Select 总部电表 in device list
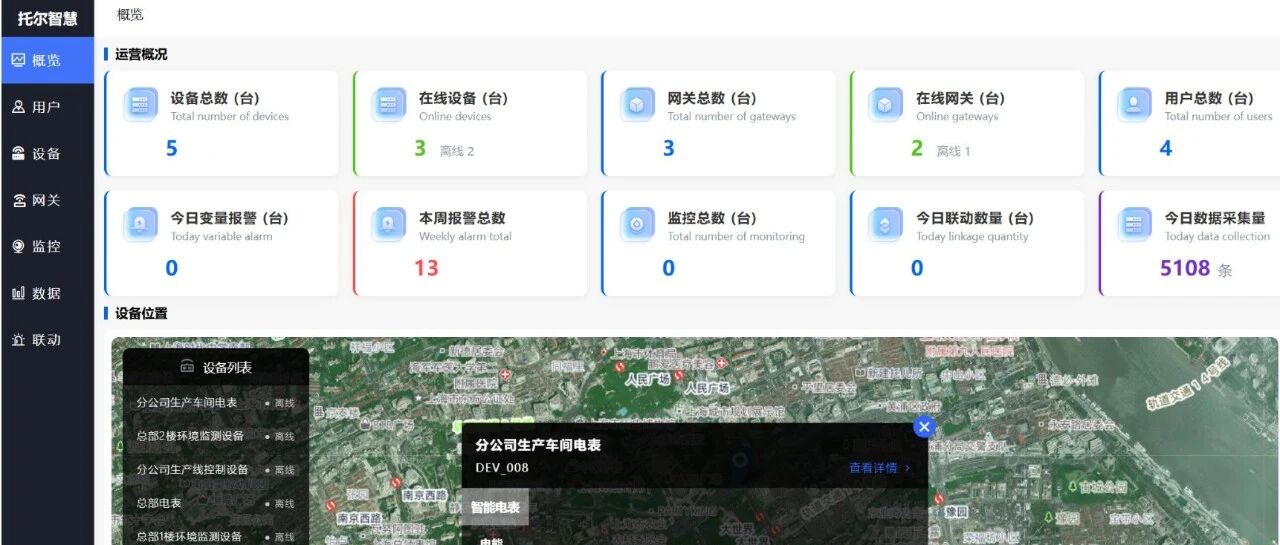 (216, 503)
